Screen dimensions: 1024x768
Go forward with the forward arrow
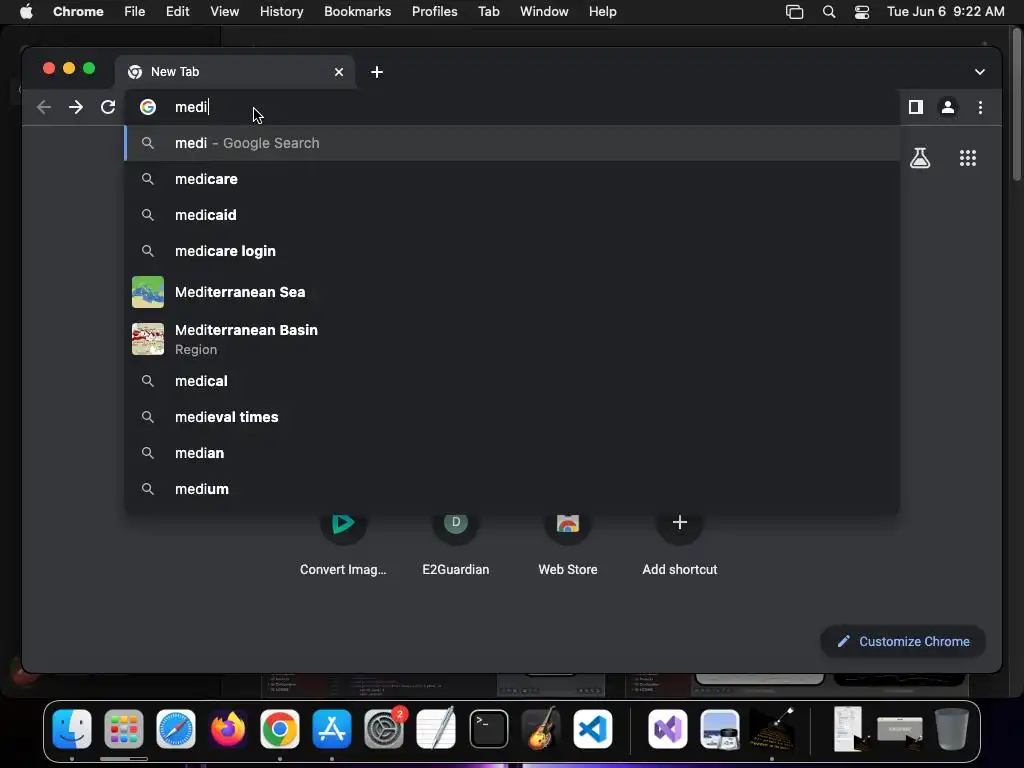(76, 107)
